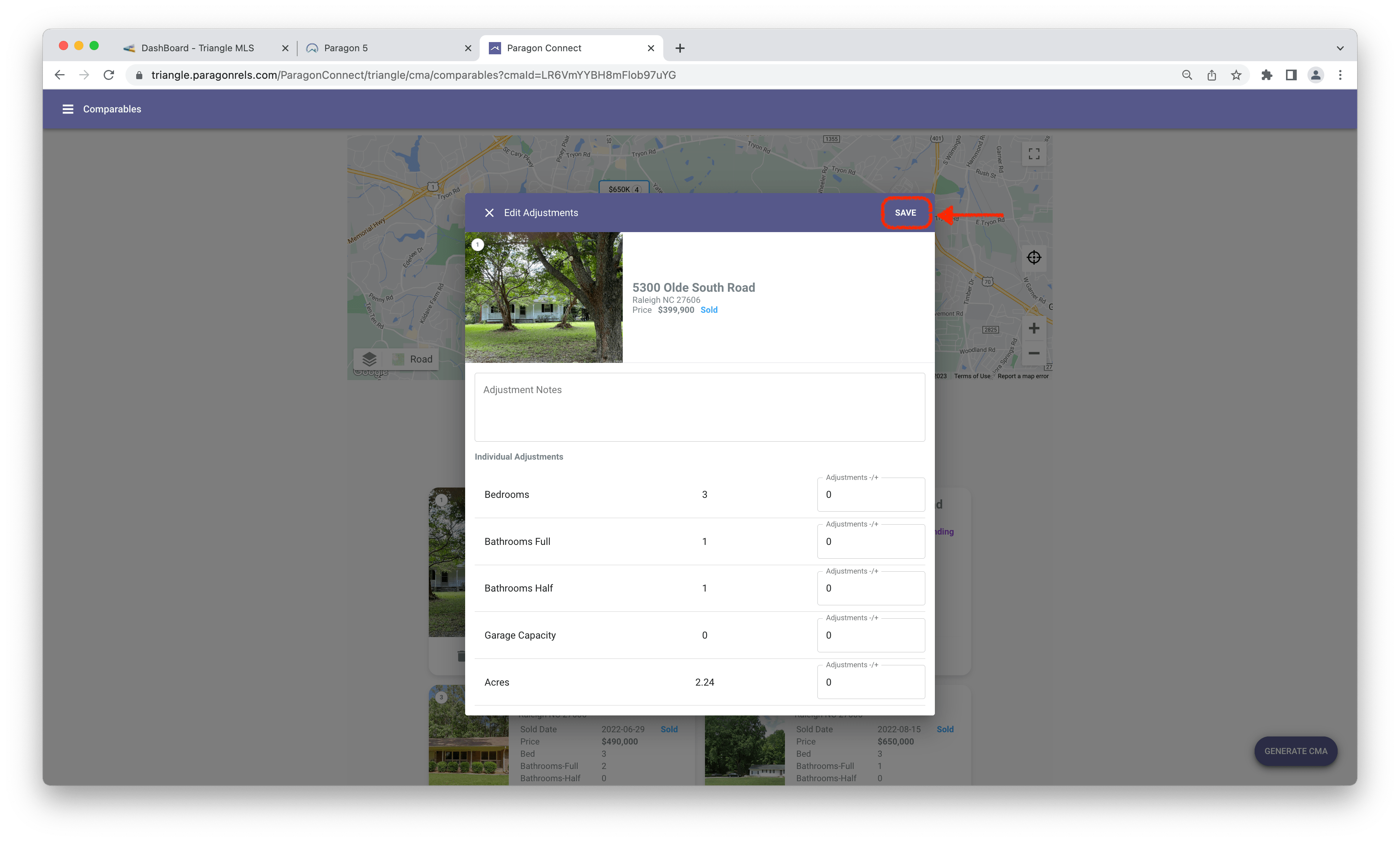Open the Comparables hamburger menu
This screenshot has height=842, width=1400.
(68, 109)
